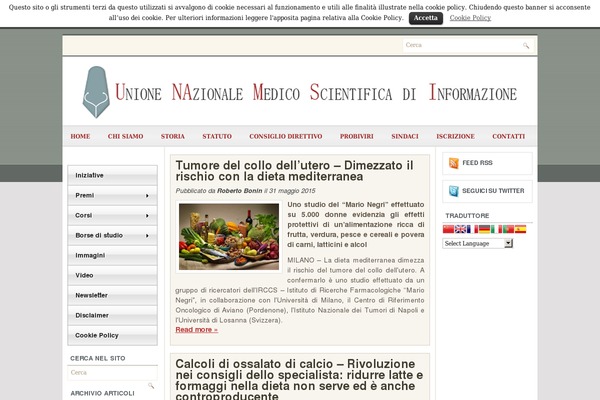Viewport: 600px width, 400px height.
Task: Click the sidebar search magnifier icon
Action: point(151,386)
